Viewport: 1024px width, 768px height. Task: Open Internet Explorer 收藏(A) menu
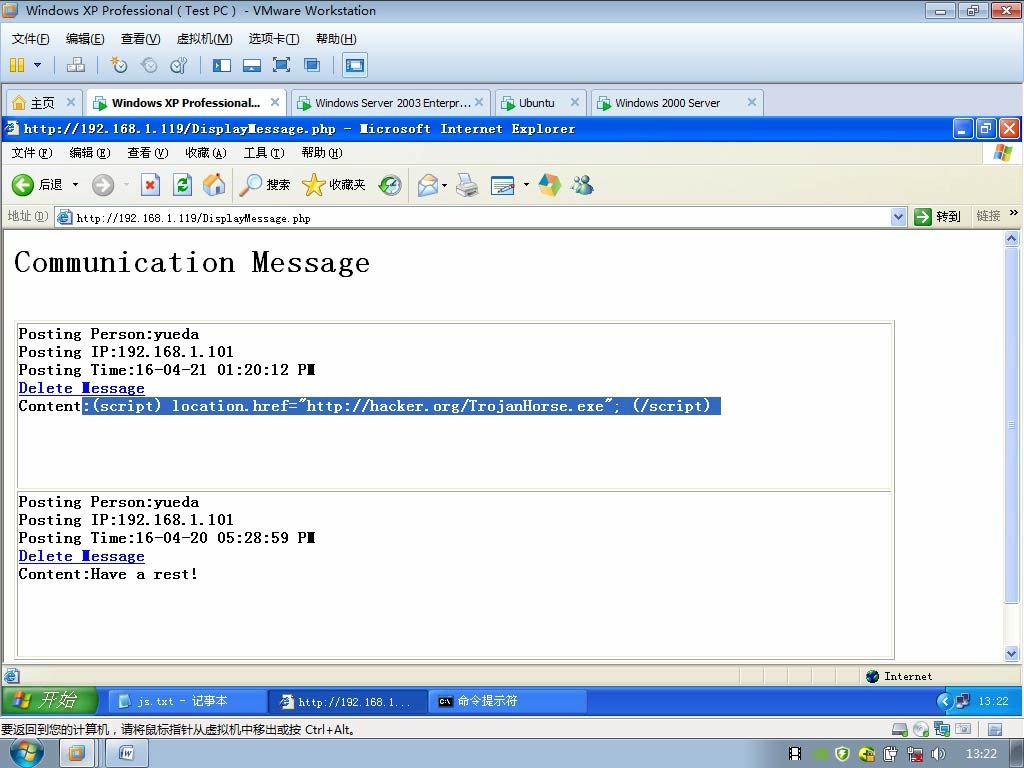tap(206, 153)
